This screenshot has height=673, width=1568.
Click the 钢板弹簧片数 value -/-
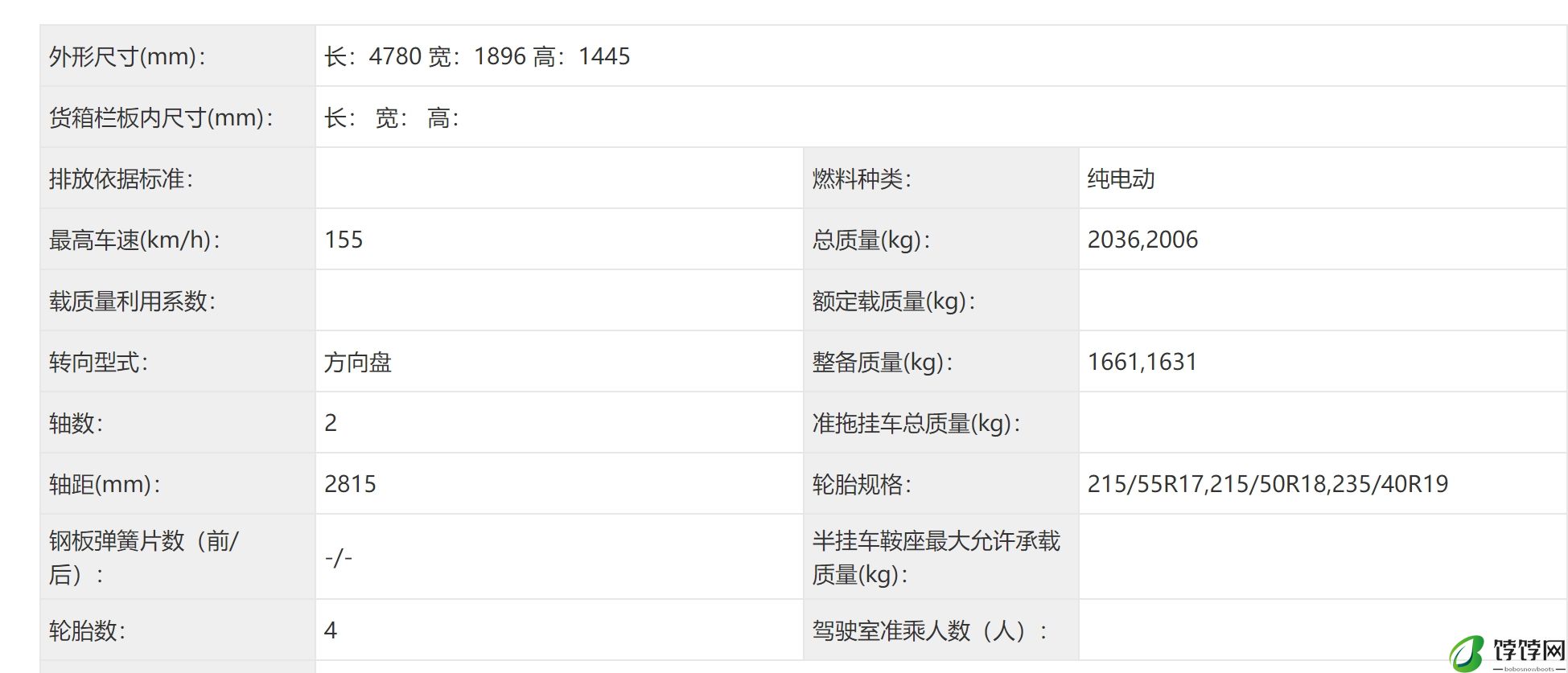[339, 557]
